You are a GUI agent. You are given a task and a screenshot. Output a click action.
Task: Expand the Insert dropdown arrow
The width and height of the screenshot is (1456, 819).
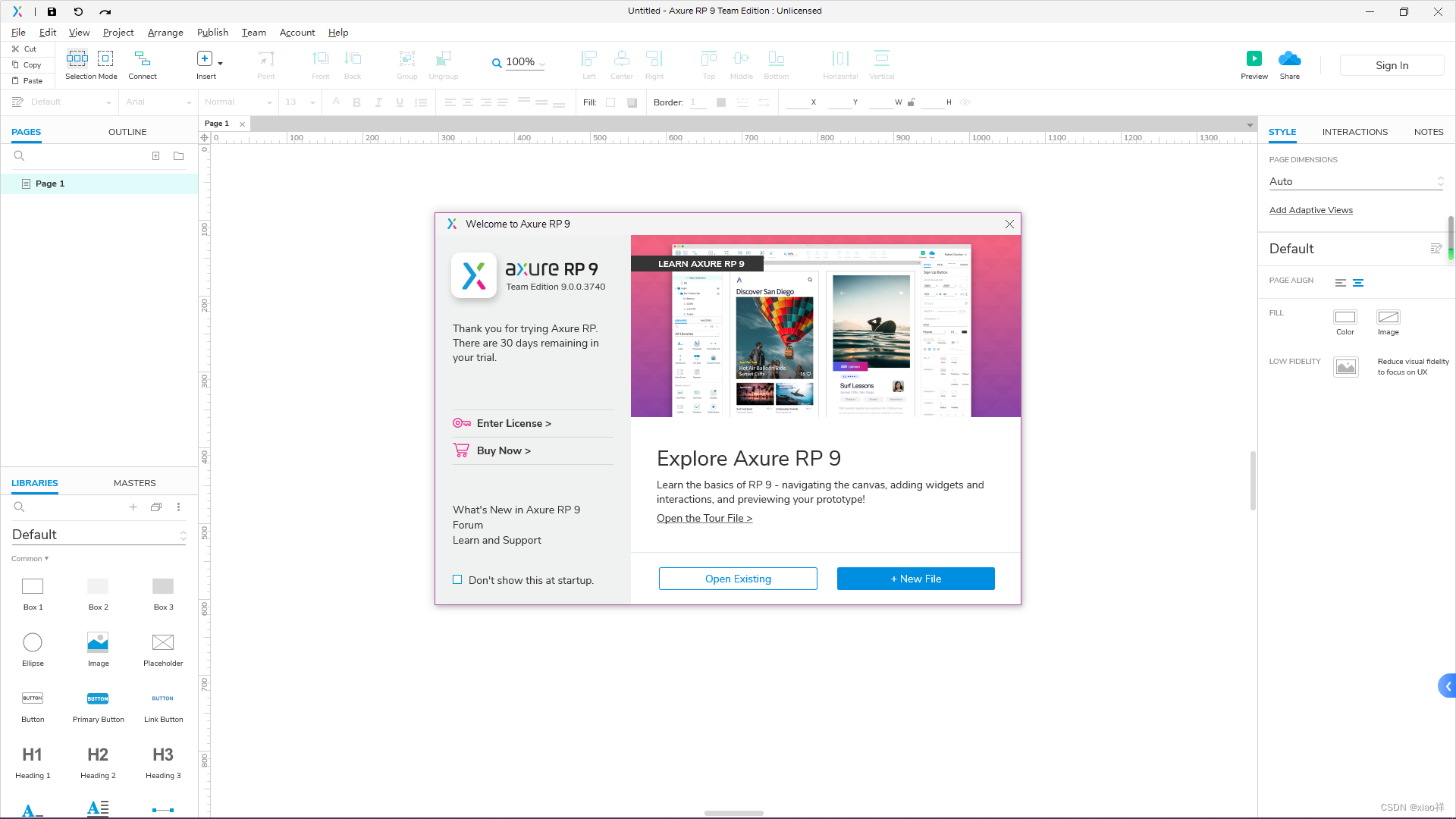pyautogui.click(x=221, y=63)
